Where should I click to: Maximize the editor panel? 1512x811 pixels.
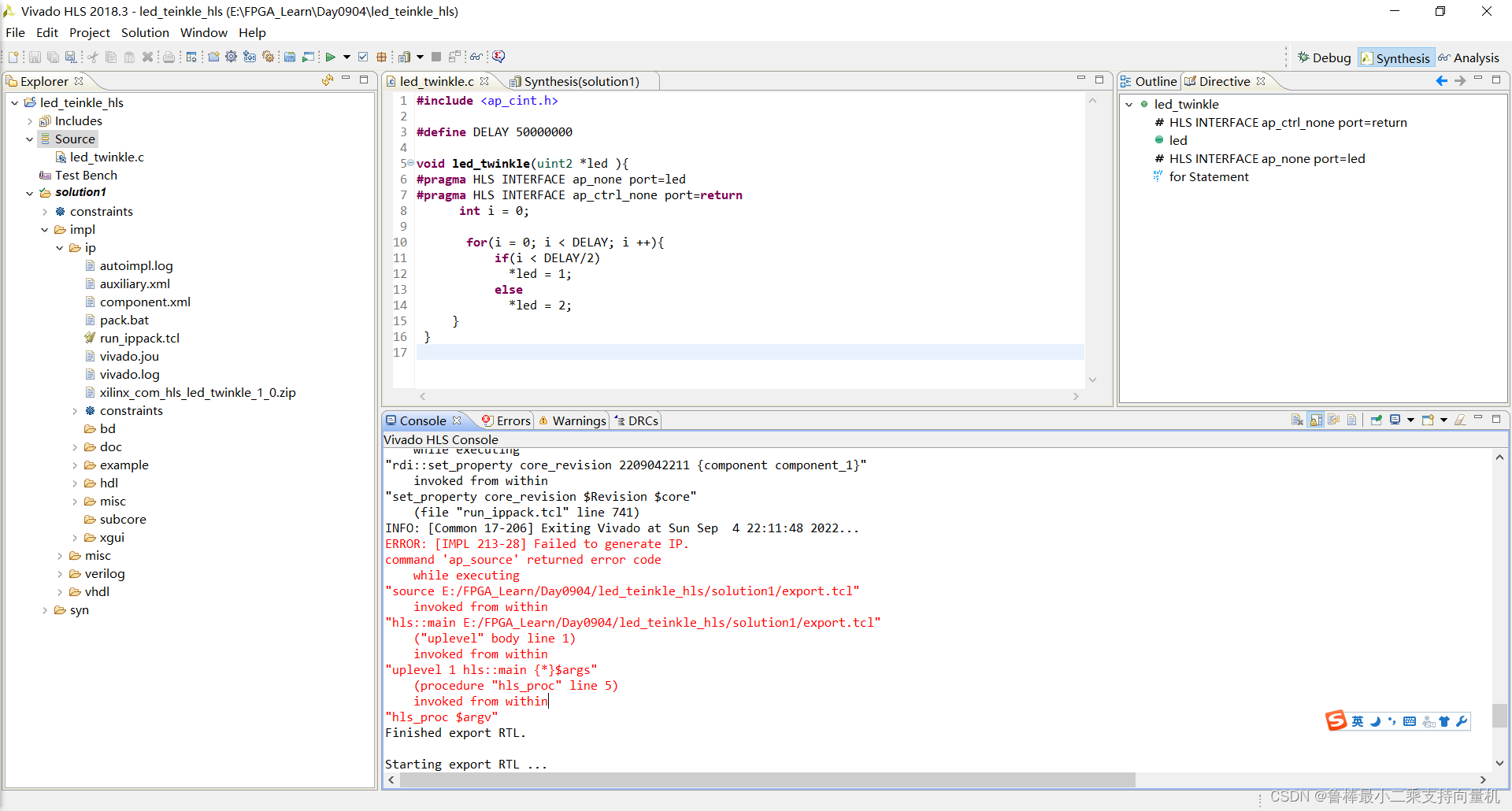[1100, 79]
